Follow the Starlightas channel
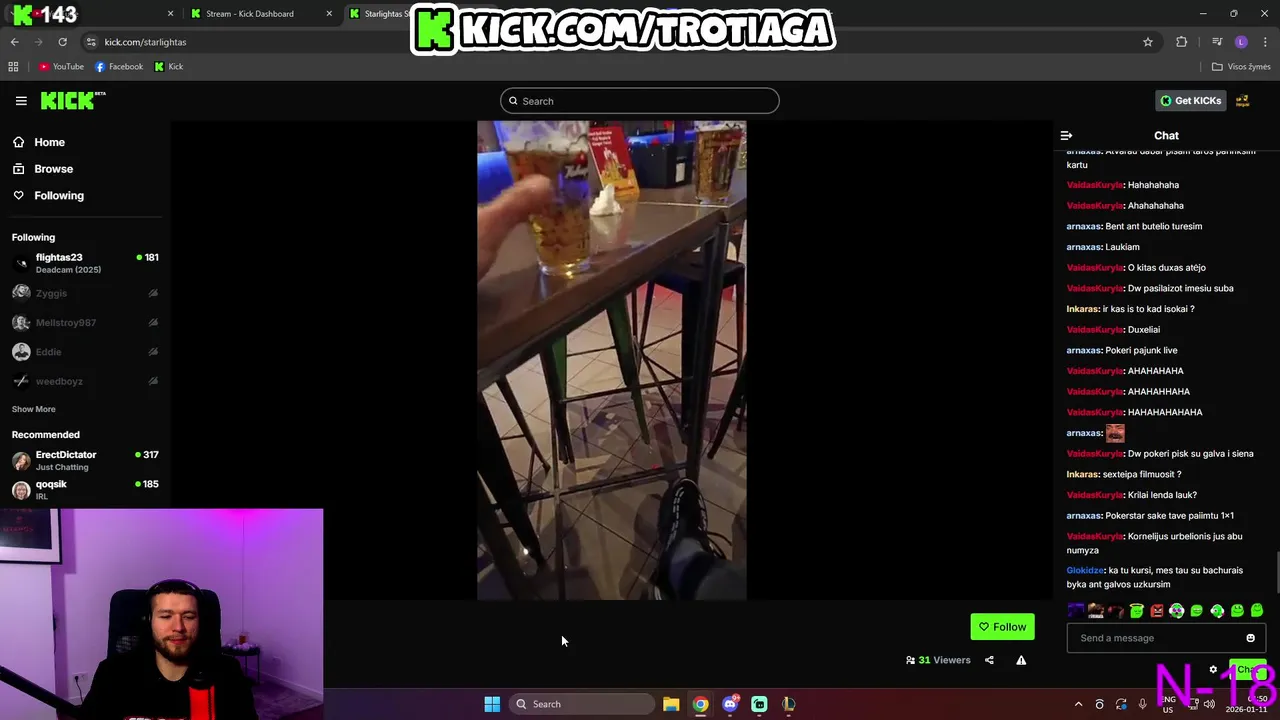The height and width of the screenshot is (720, 1280). (1002, 627)
